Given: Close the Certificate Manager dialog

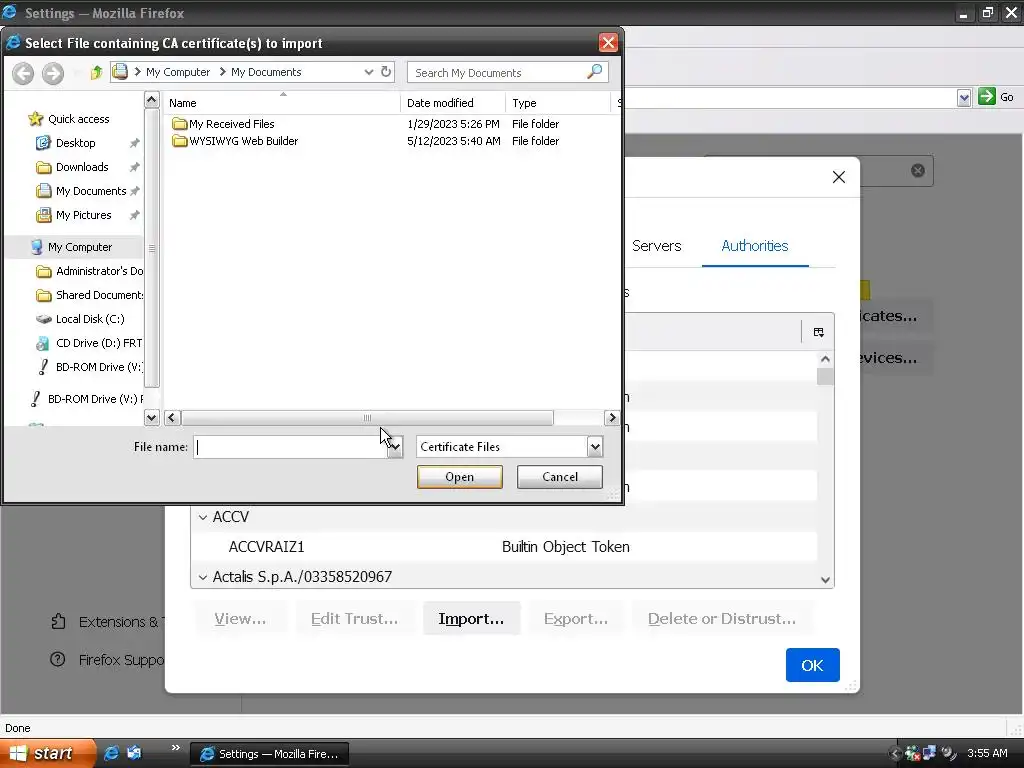Looking at the screenshot, I should 839,177.
